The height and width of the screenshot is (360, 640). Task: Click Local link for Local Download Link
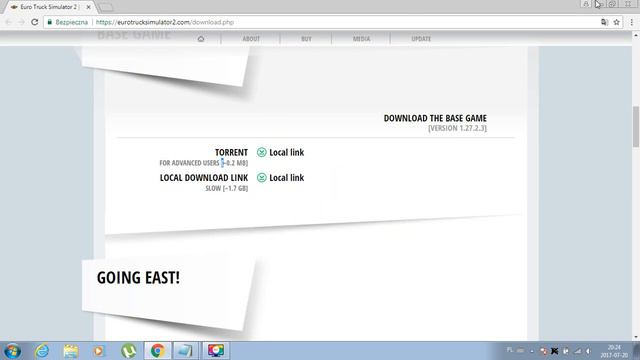(x=287, y=178)
